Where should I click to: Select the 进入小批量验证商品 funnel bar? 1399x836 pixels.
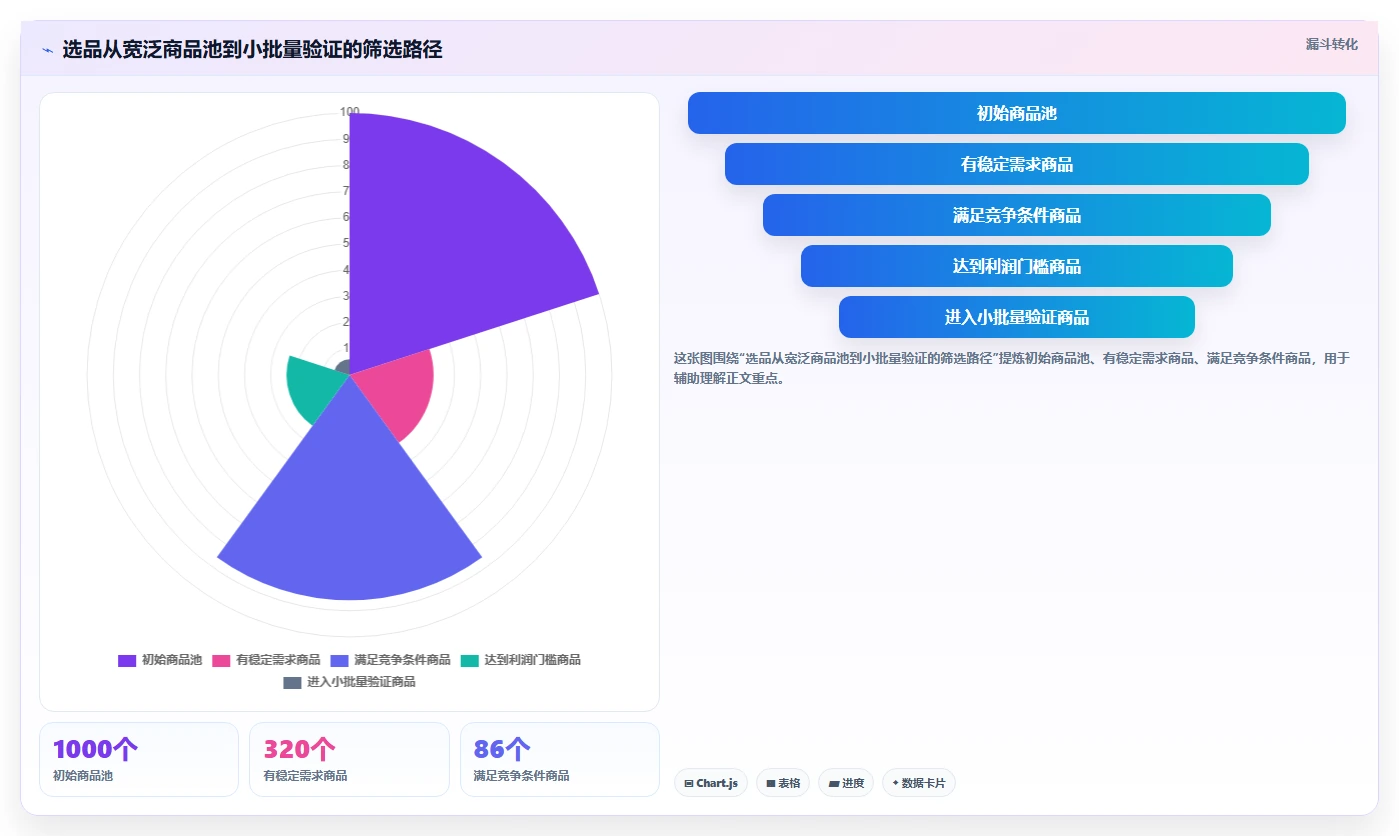coord(1016,317)
